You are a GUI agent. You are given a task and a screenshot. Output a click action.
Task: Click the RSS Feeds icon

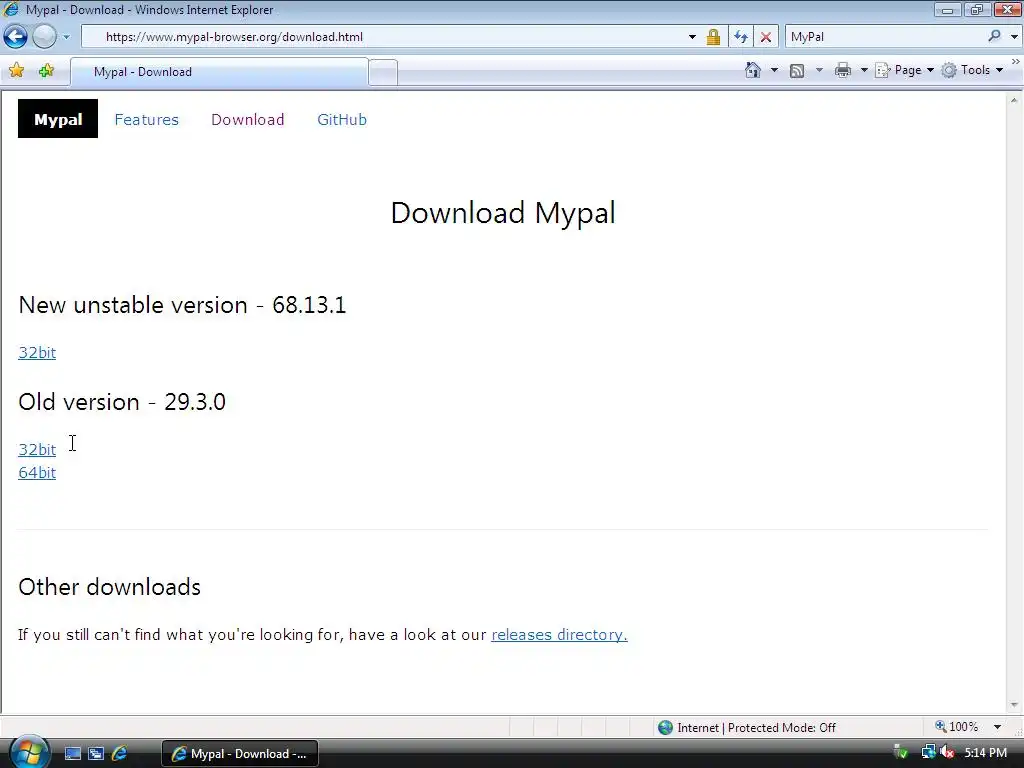click(x=797, y=71)
